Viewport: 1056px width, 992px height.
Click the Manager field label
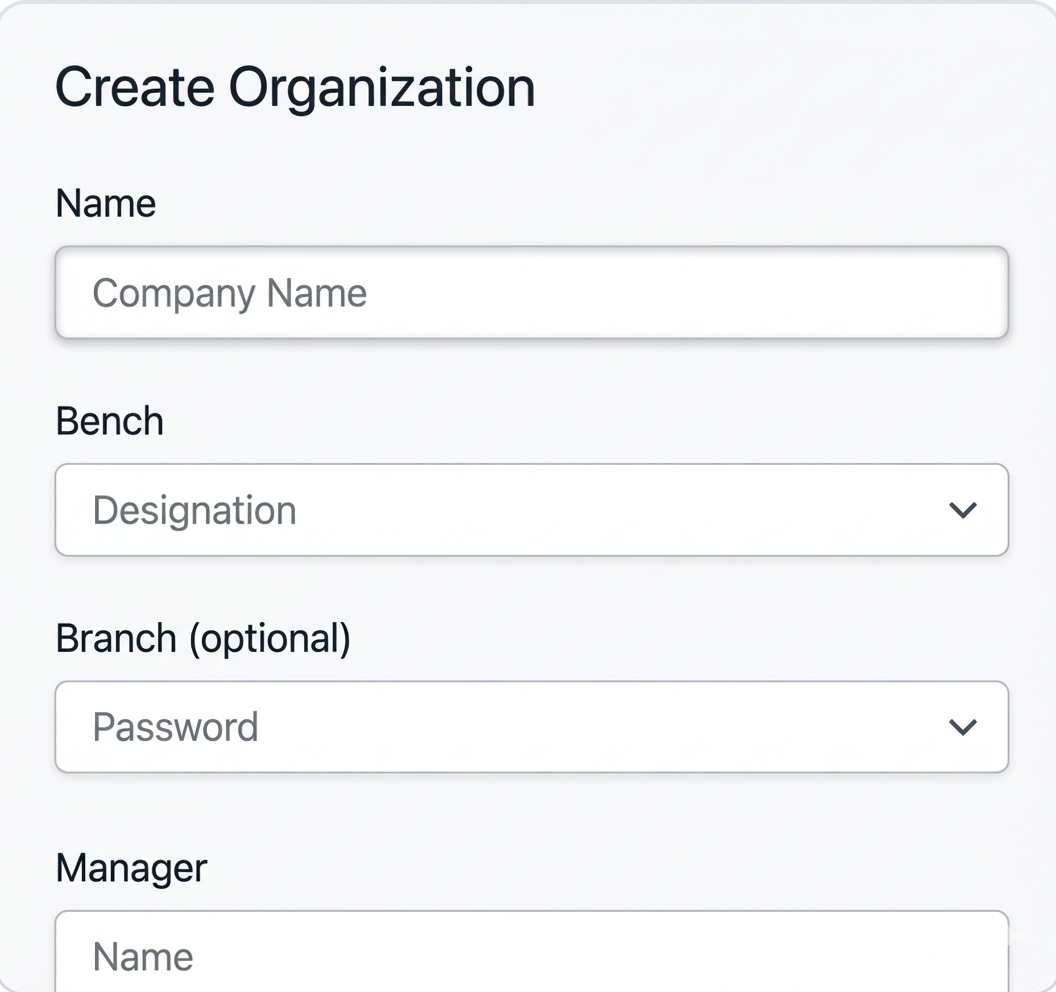[131, 867]
